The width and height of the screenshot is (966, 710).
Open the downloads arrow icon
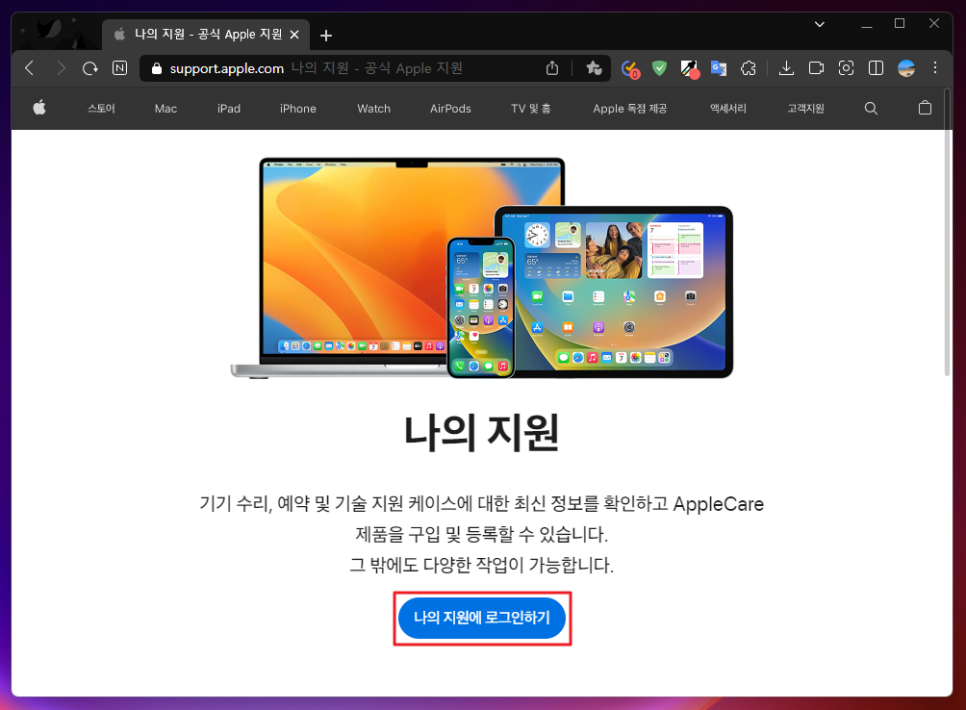tap(786, 68)
